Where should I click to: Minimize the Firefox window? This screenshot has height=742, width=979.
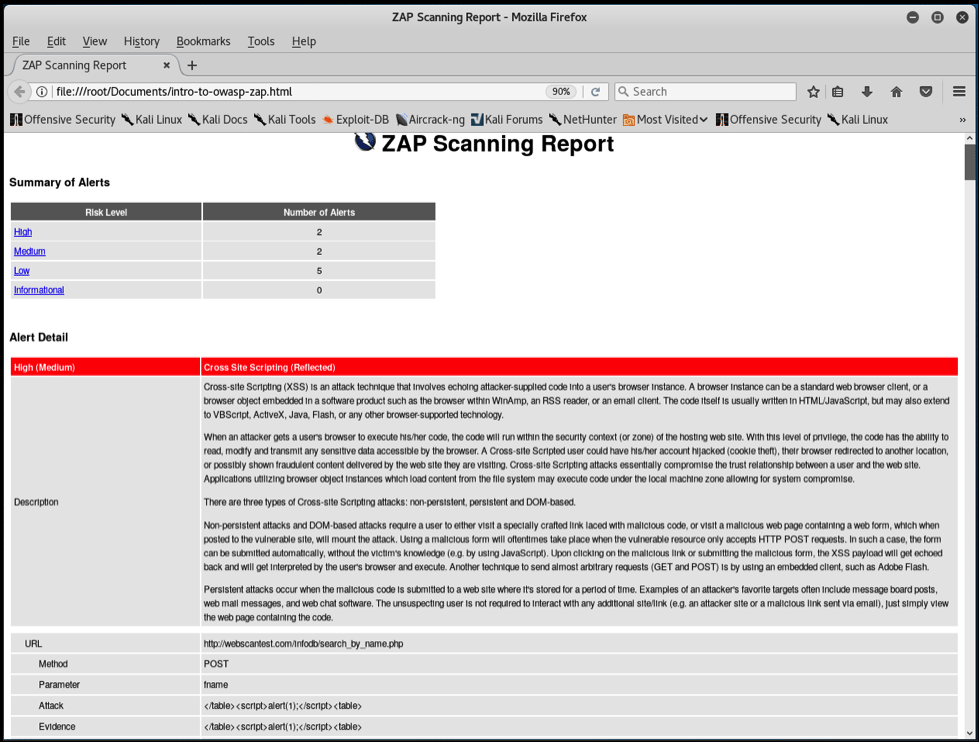pos(913,17)
